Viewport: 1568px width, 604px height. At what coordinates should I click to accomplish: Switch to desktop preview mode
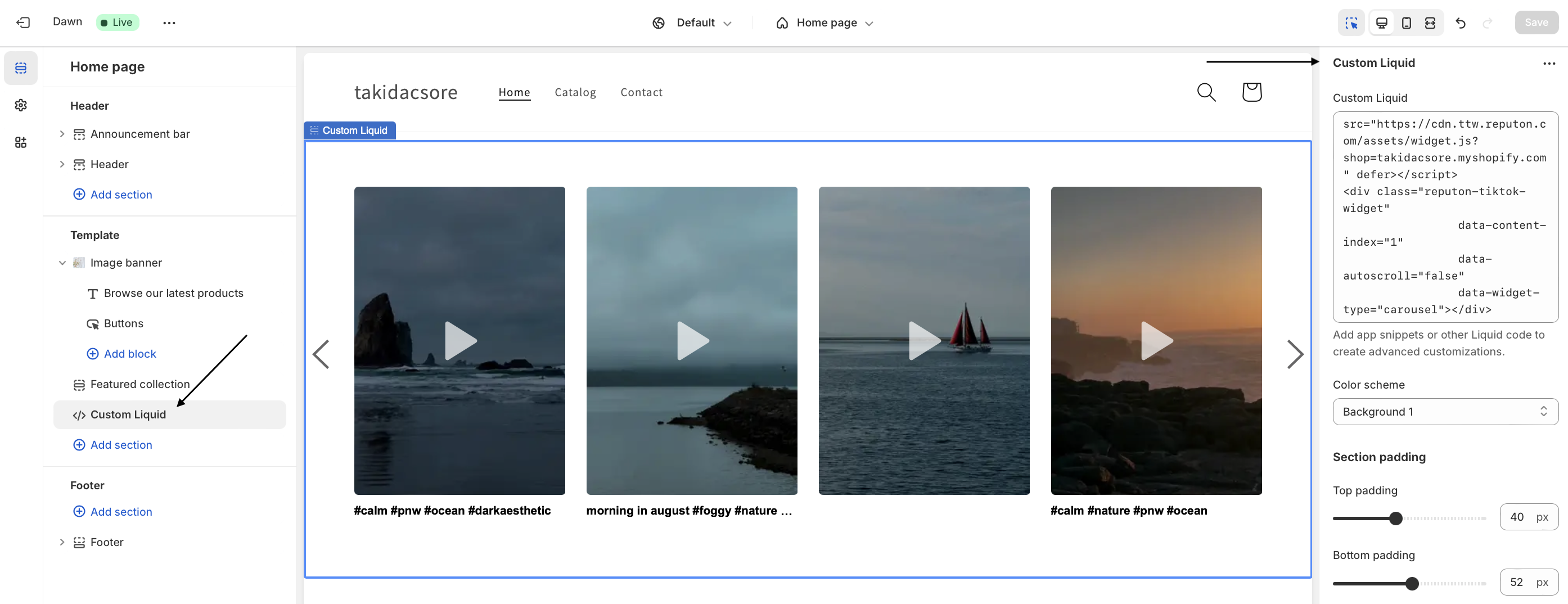1382,23
